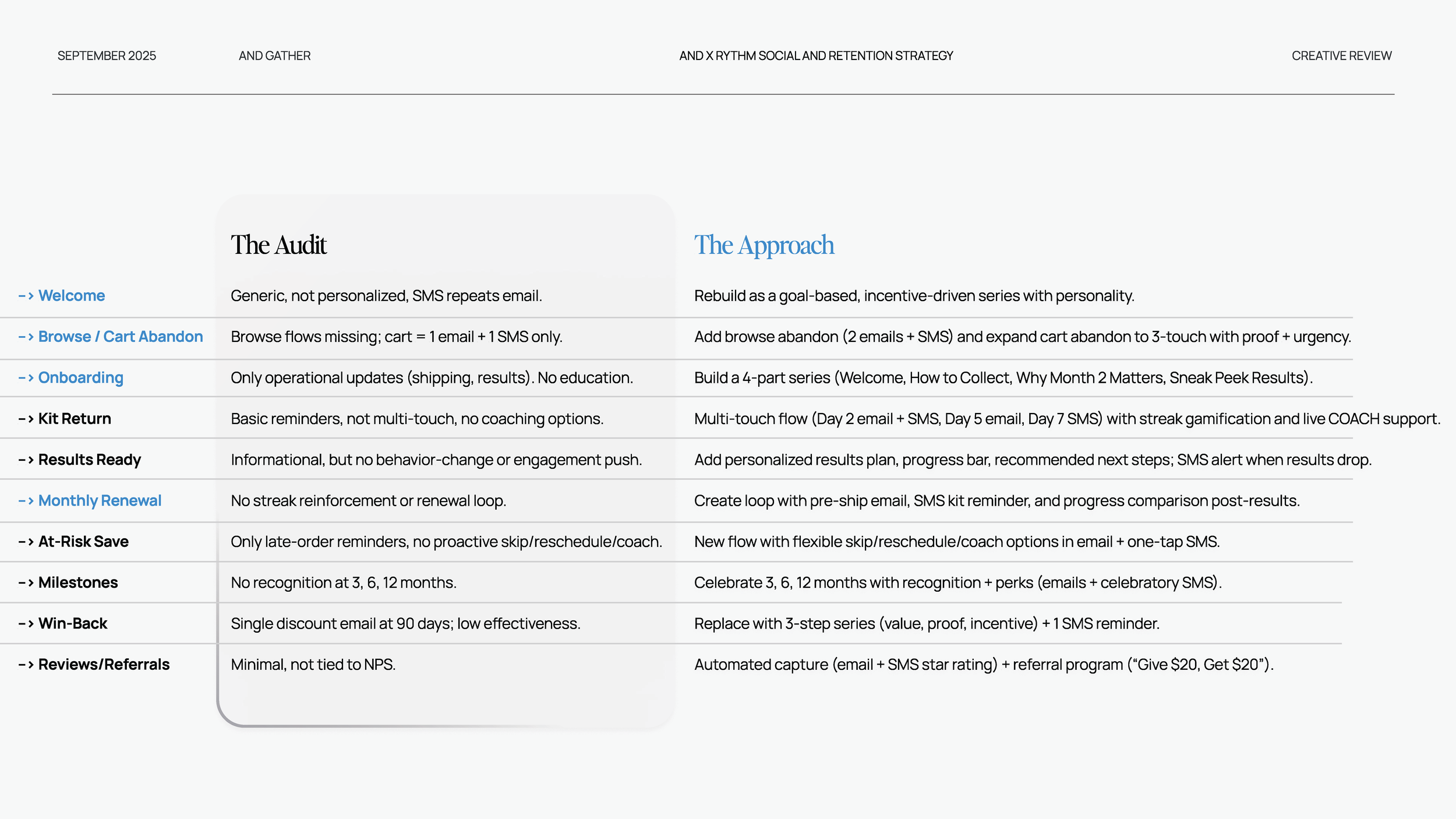Screen dimensions: 1456x819
Task: Click the arrow icon beside Milestones
Action: point(26,583)
